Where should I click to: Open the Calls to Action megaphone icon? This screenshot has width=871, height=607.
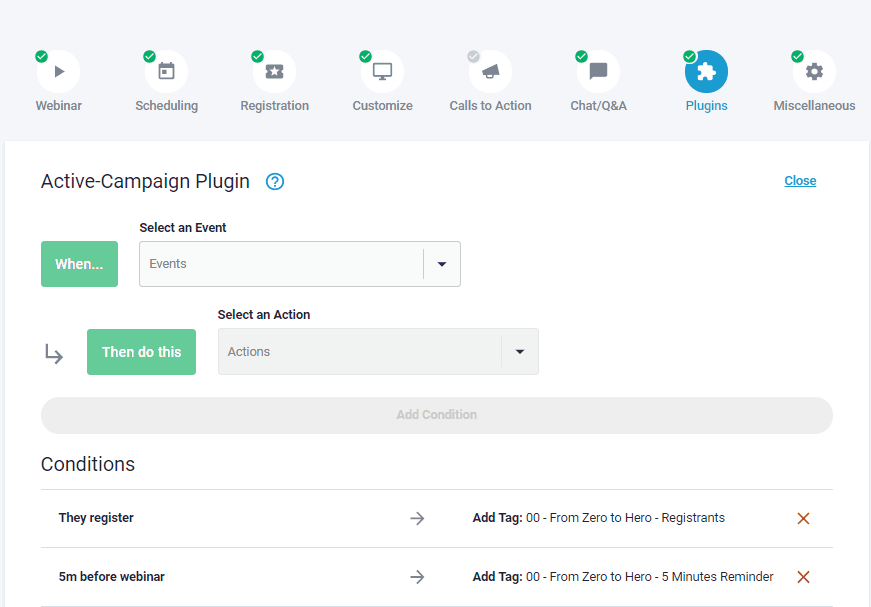tap(490, 72)
